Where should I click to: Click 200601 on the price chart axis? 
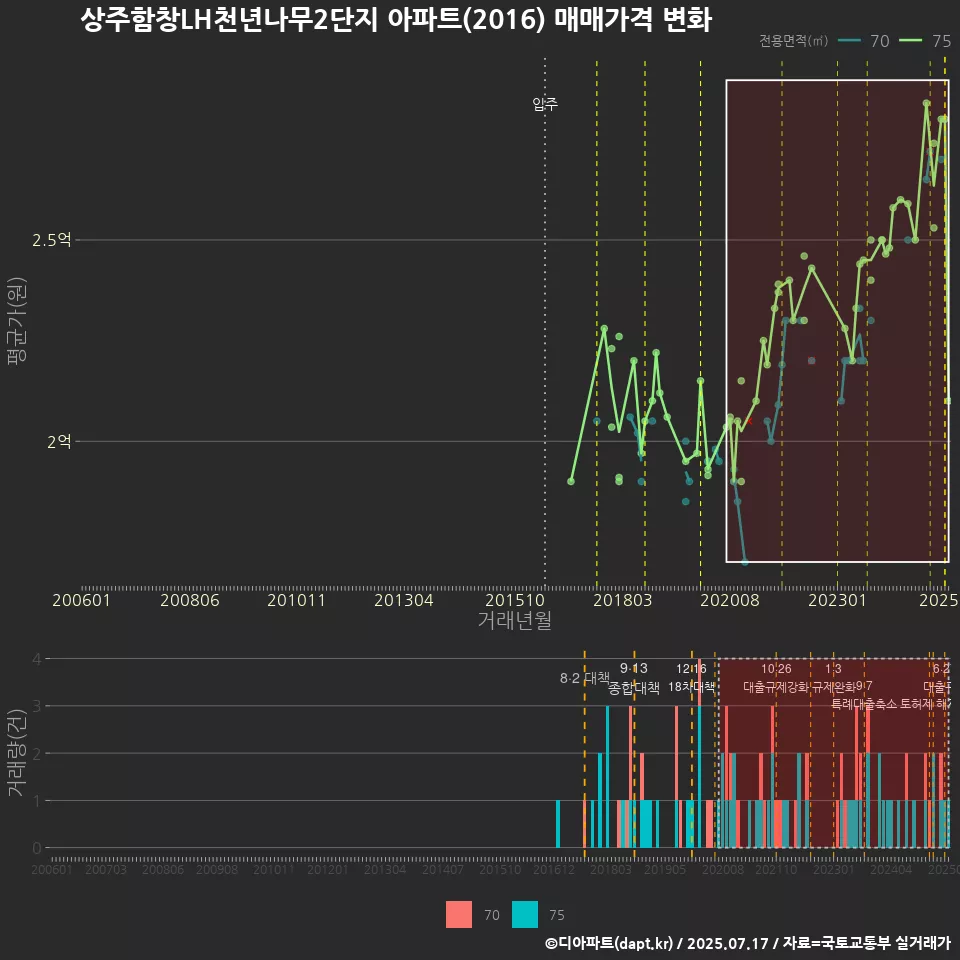(x=81, y=601)
